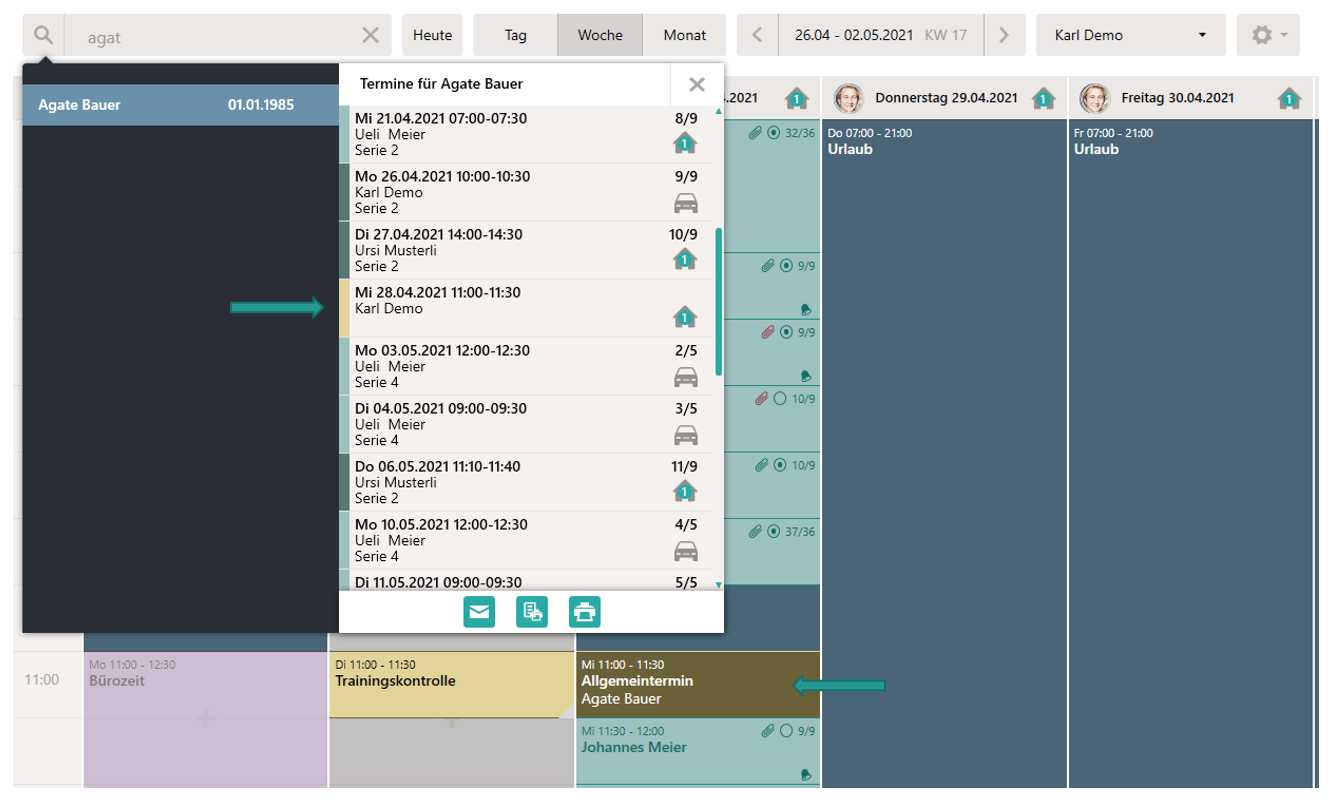Switch to the Monat view
This screenshot has width=1336, height=804.
[684, 35]
